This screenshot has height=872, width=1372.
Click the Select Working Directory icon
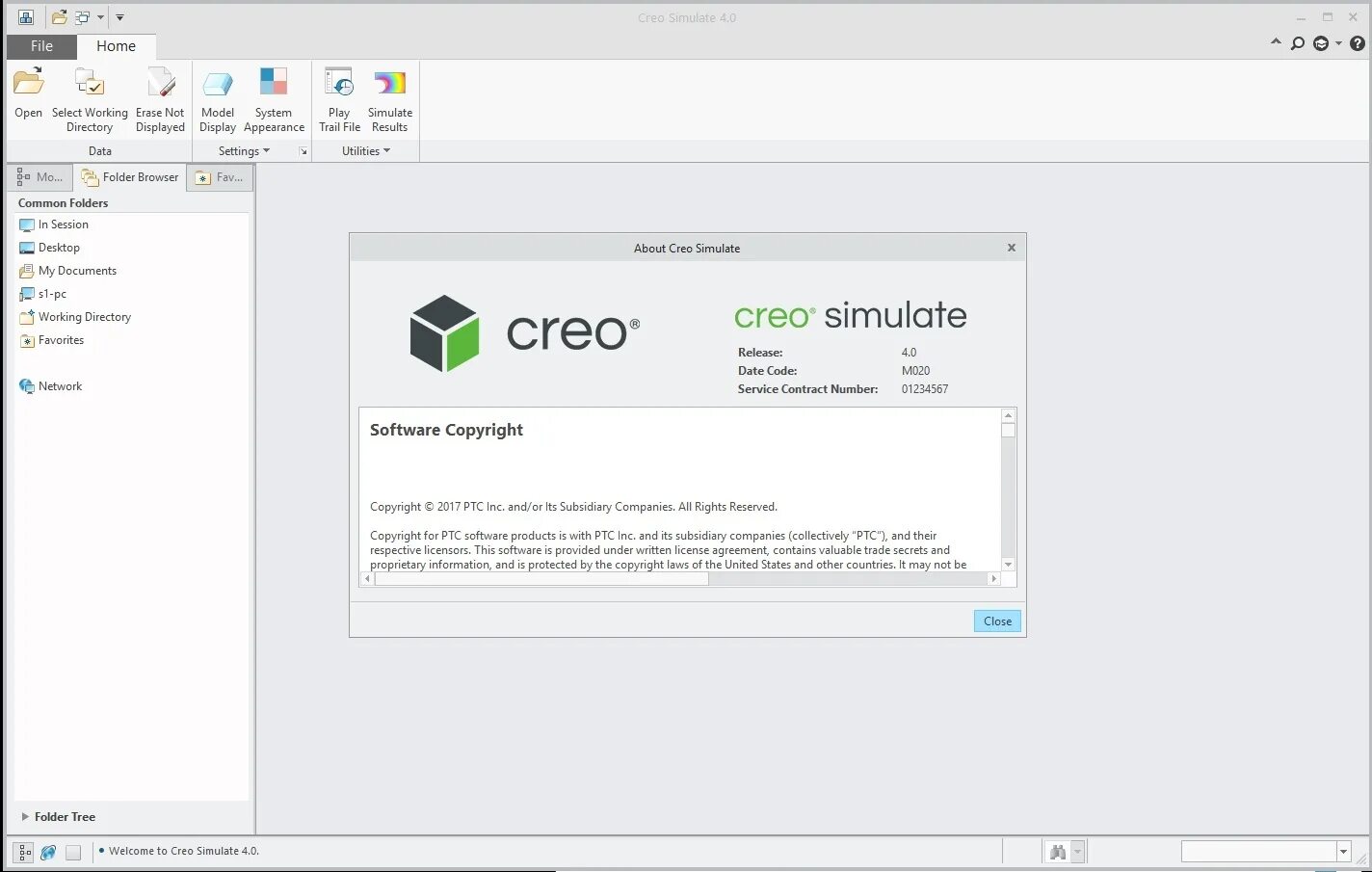(x=90, y=82)
